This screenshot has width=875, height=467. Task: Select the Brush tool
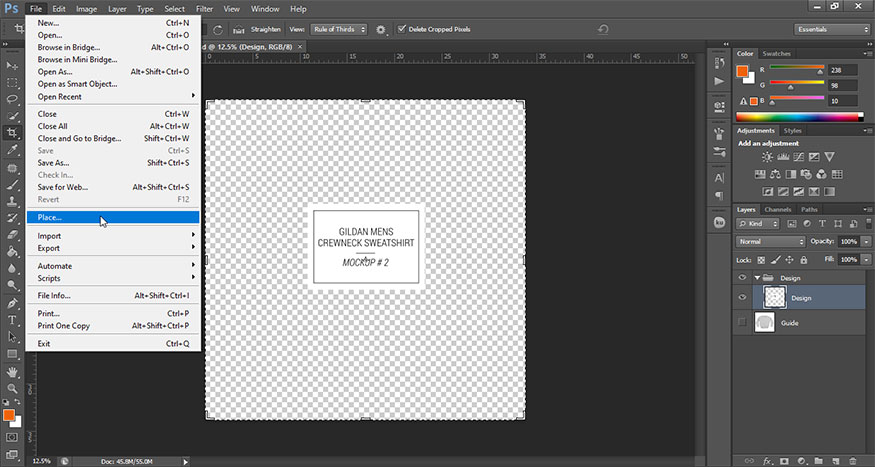[12, 184]
